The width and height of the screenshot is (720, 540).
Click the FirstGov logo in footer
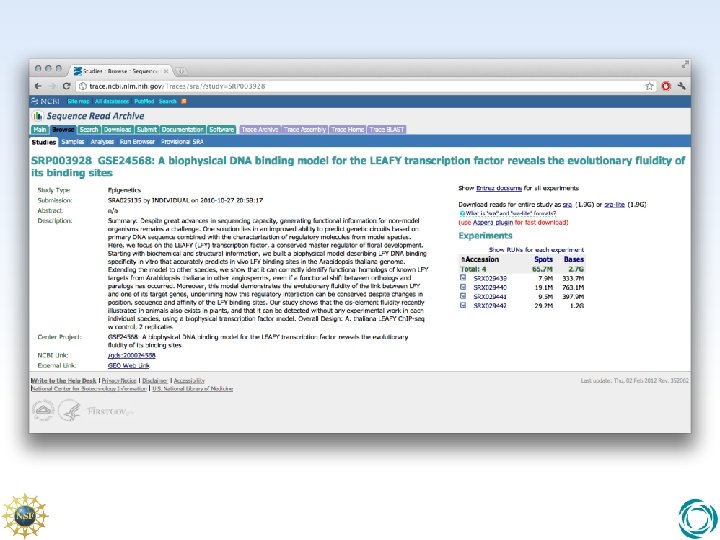click(x=110, y=411)
